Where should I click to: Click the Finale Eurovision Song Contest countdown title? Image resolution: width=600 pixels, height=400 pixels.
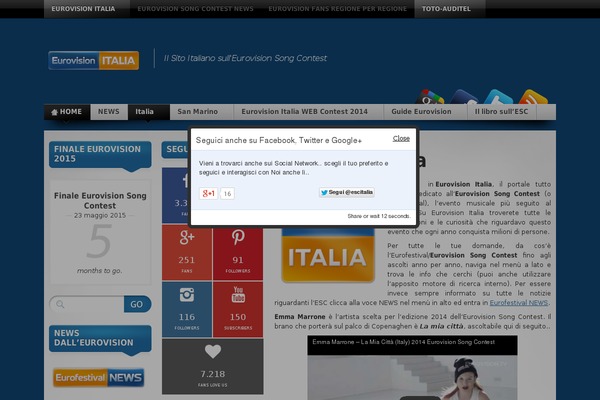pyautogui.click(x=100, y=201)
